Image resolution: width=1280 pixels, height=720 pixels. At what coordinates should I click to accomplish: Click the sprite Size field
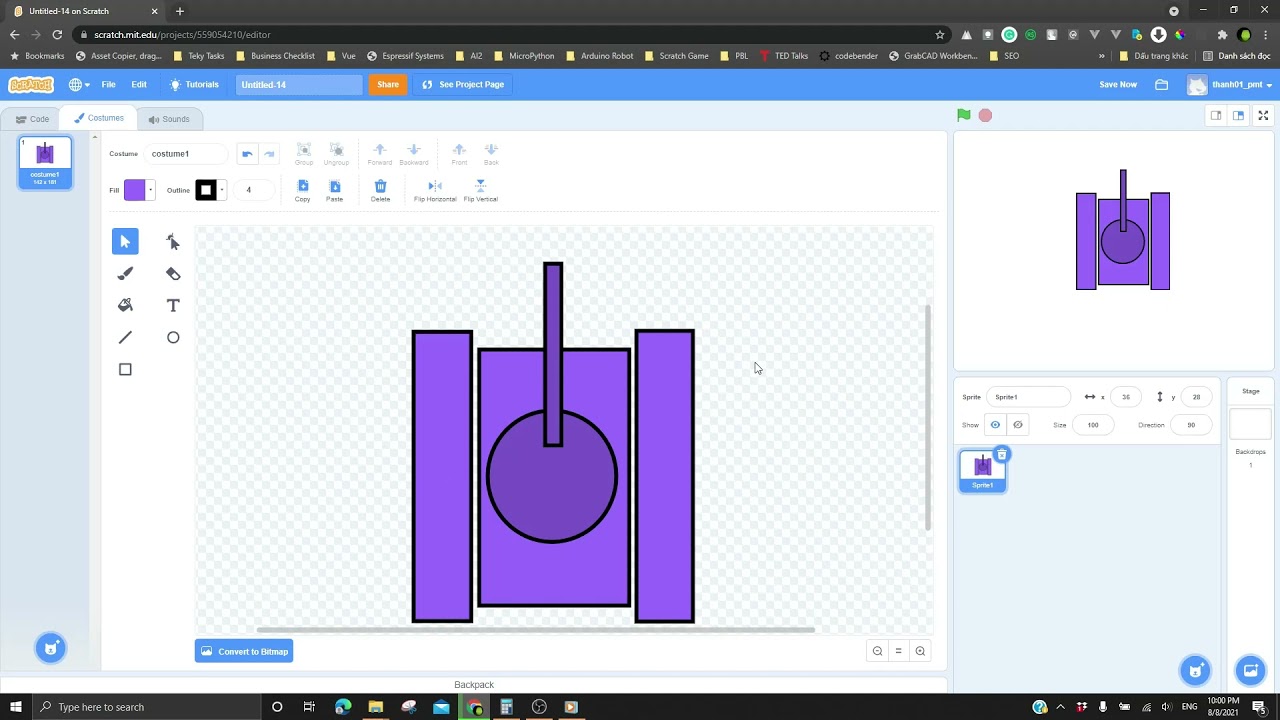(x=1093, y=425)
